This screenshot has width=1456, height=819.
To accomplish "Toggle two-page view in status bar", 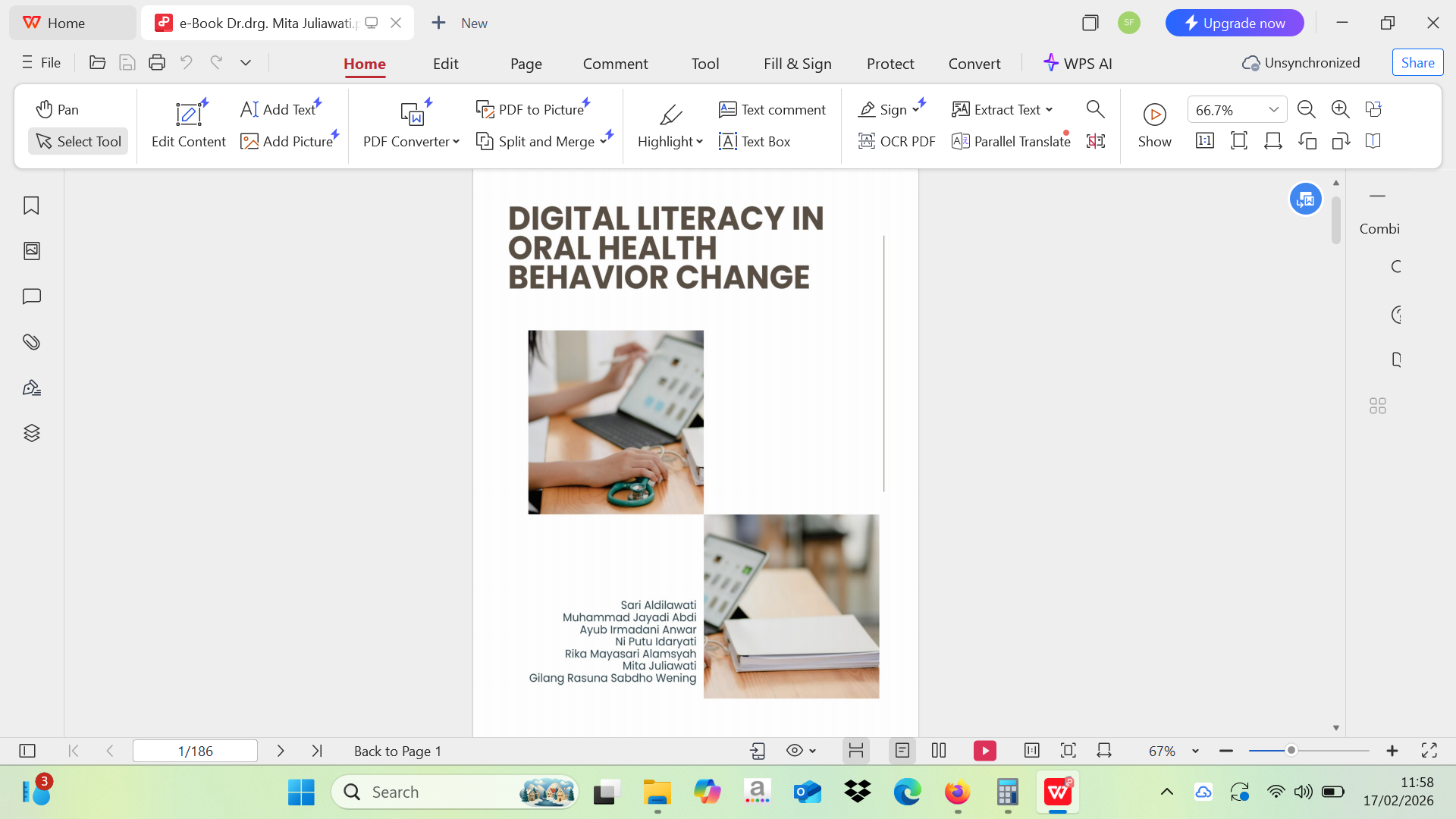I will click(x=939, y=751).
